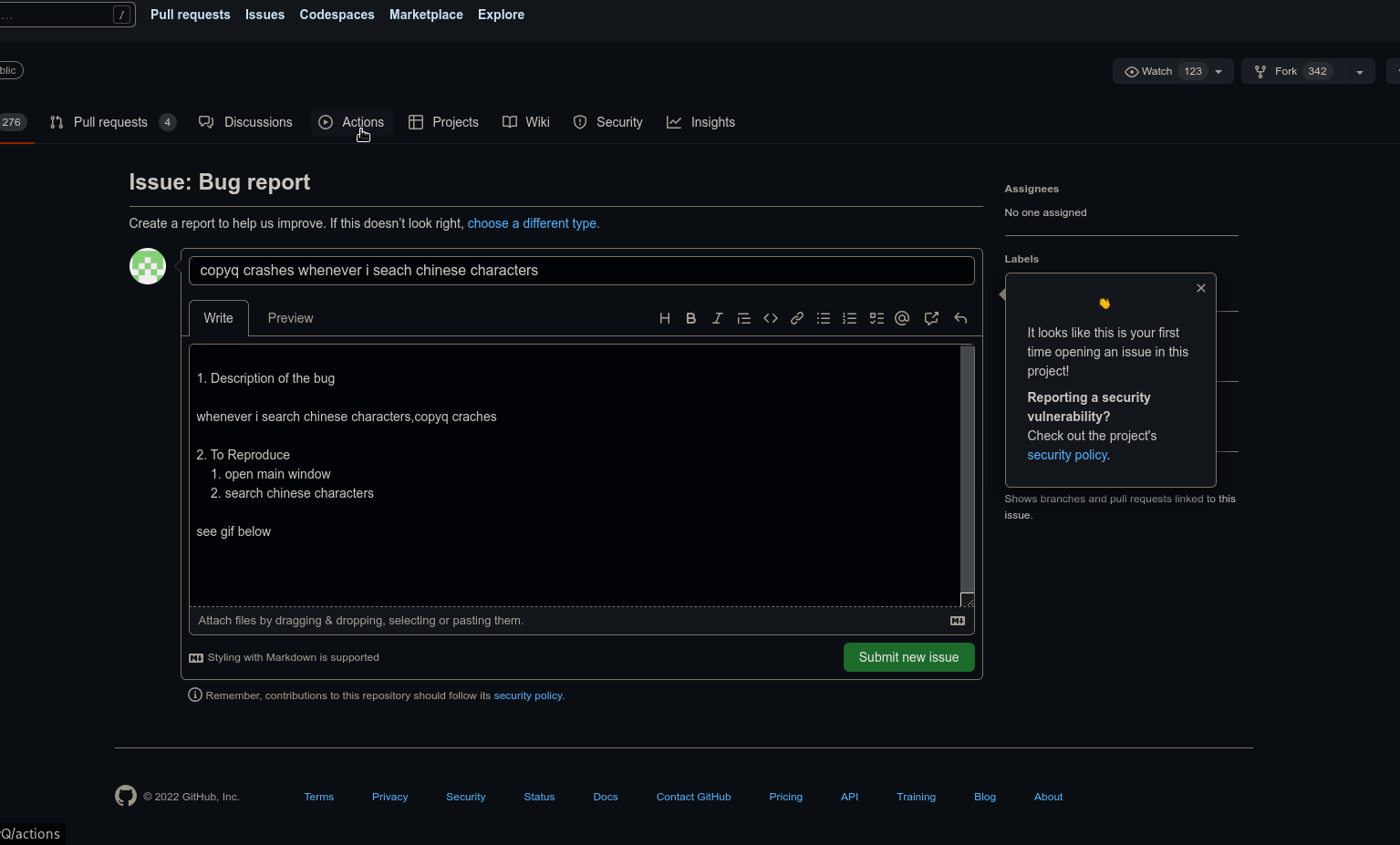Toggle bold text formatting icon
This screenshot has height=845, width=1400.
(691, 318)
